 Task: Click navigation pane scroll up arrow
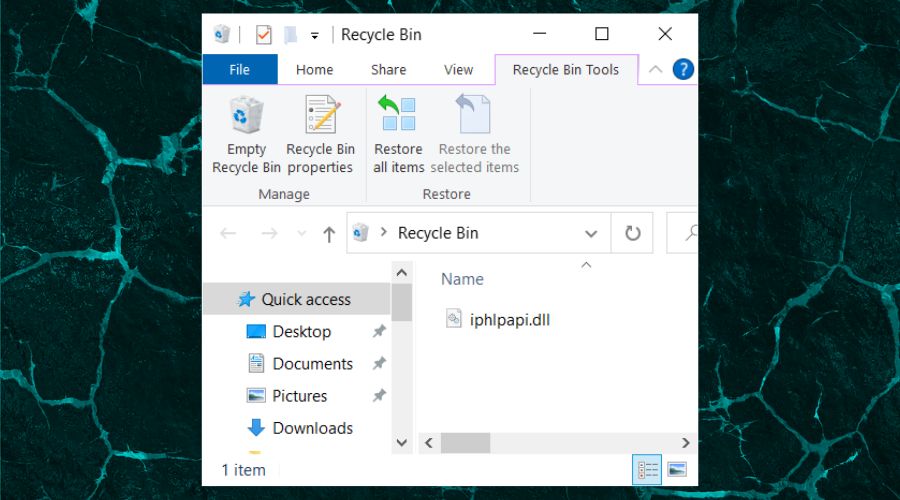point(402,273)
